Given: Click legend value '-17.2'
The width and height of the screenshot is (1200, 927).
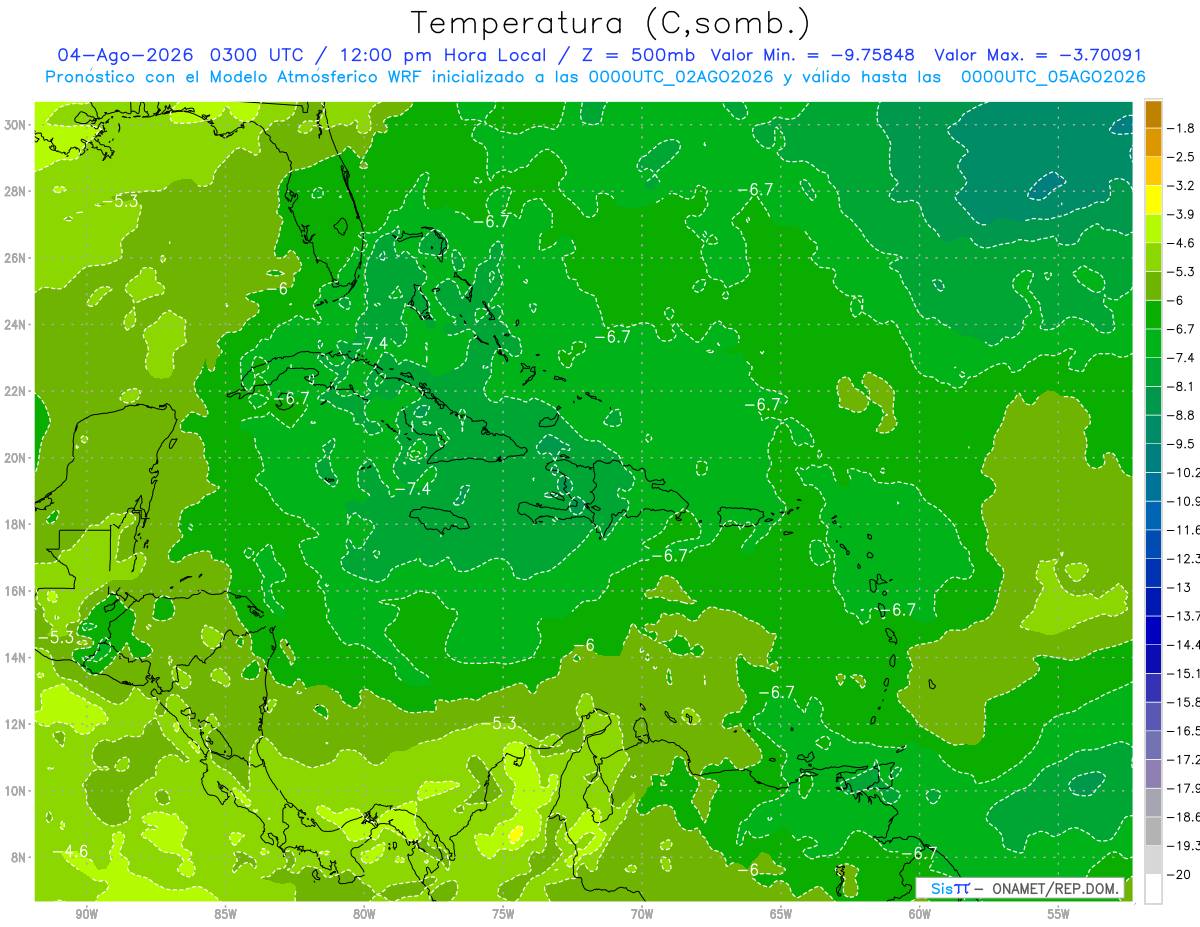Looking at the screenshot, I should [1184, 760].
